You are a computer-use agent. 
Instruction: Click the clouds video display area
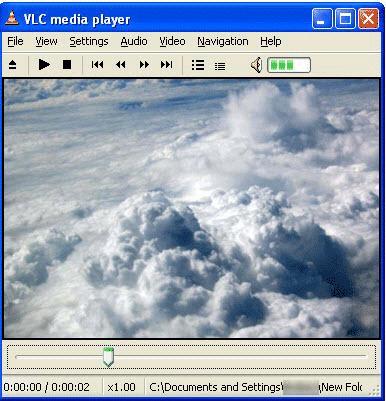pyautogui.click(x=191, y=208)
